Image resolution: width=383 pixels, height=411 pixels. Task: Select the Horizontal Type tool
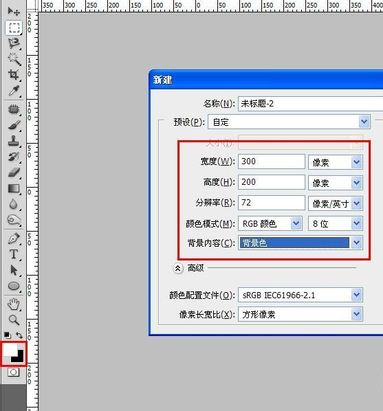14,255
